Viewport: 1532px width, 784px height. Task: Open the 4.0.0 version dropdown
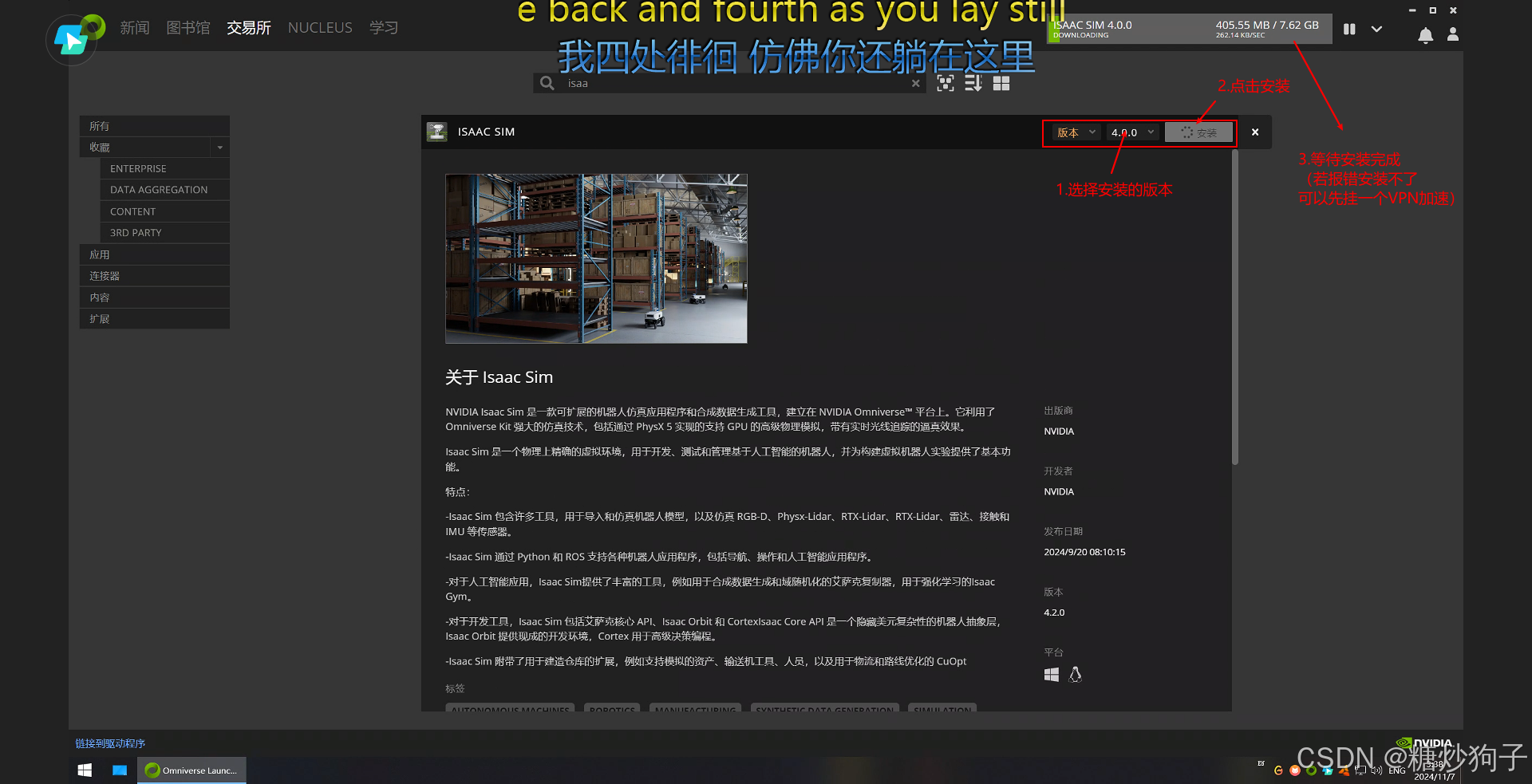click(x=1132, y=132)
